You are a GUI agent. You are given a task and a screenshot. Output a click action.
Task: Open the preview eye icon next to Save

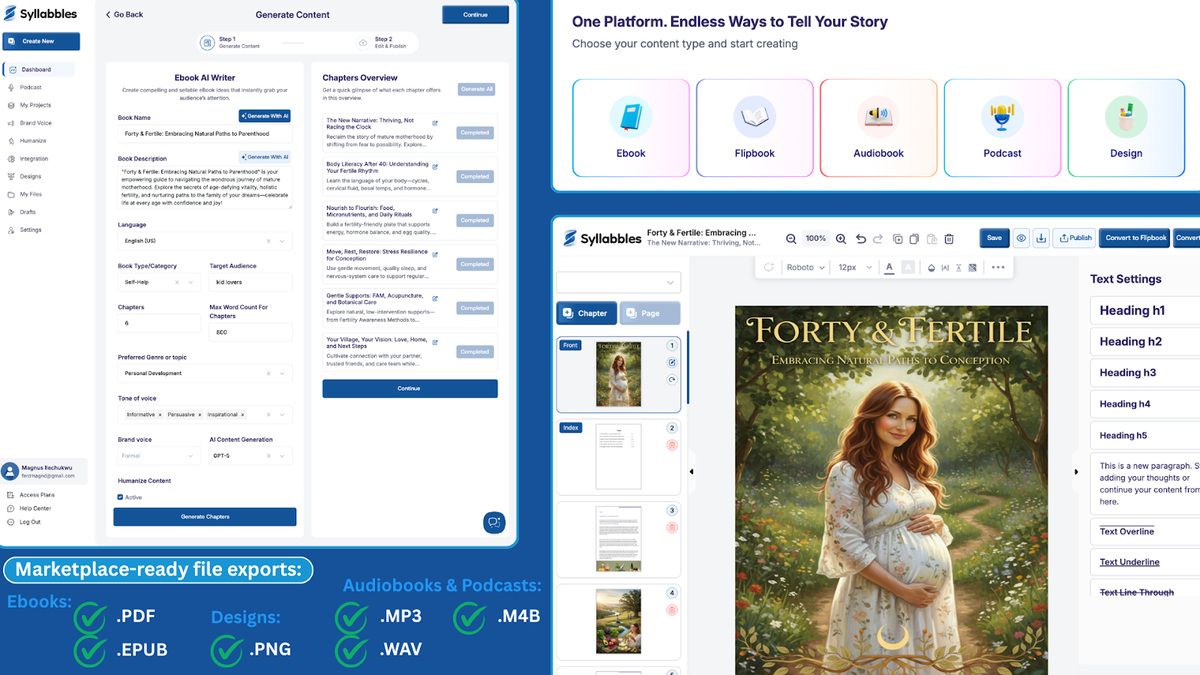1021,238
